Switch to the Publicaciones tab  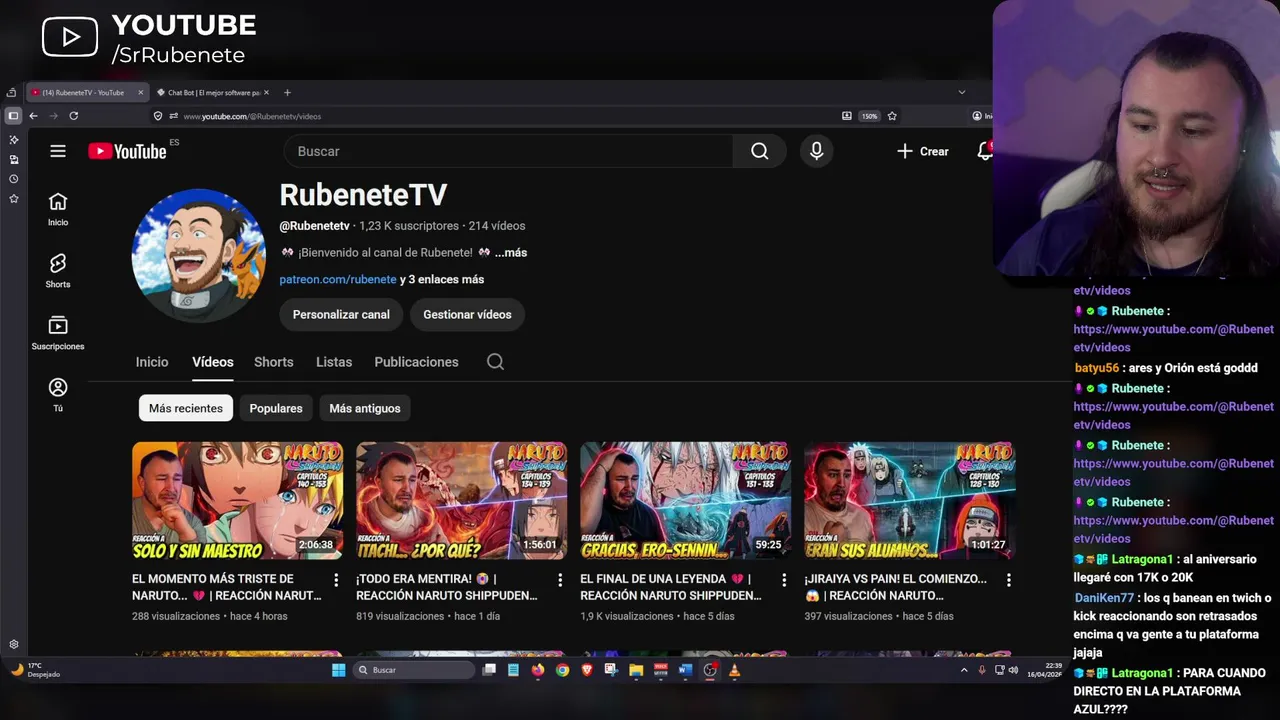tap(416, 362)
